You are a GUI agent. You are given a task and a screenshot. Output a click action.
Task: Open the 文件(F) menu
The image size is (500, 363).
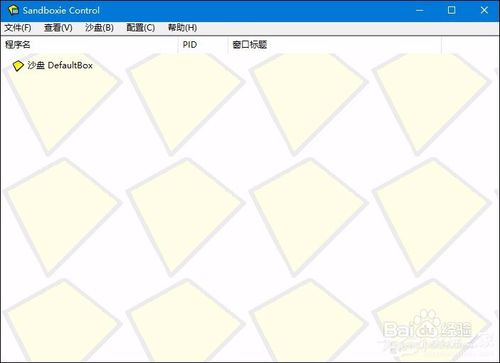(18, 28)
